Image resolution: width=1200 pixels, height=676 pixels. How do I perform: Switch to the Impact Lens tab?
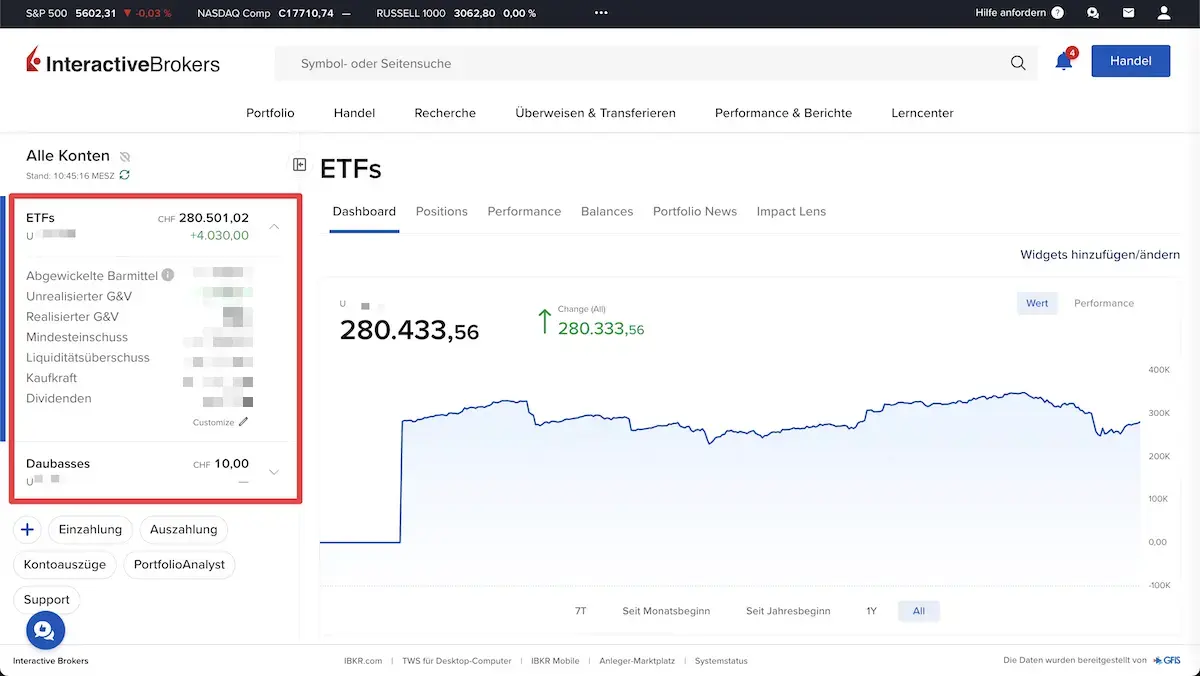coord(791,212)
